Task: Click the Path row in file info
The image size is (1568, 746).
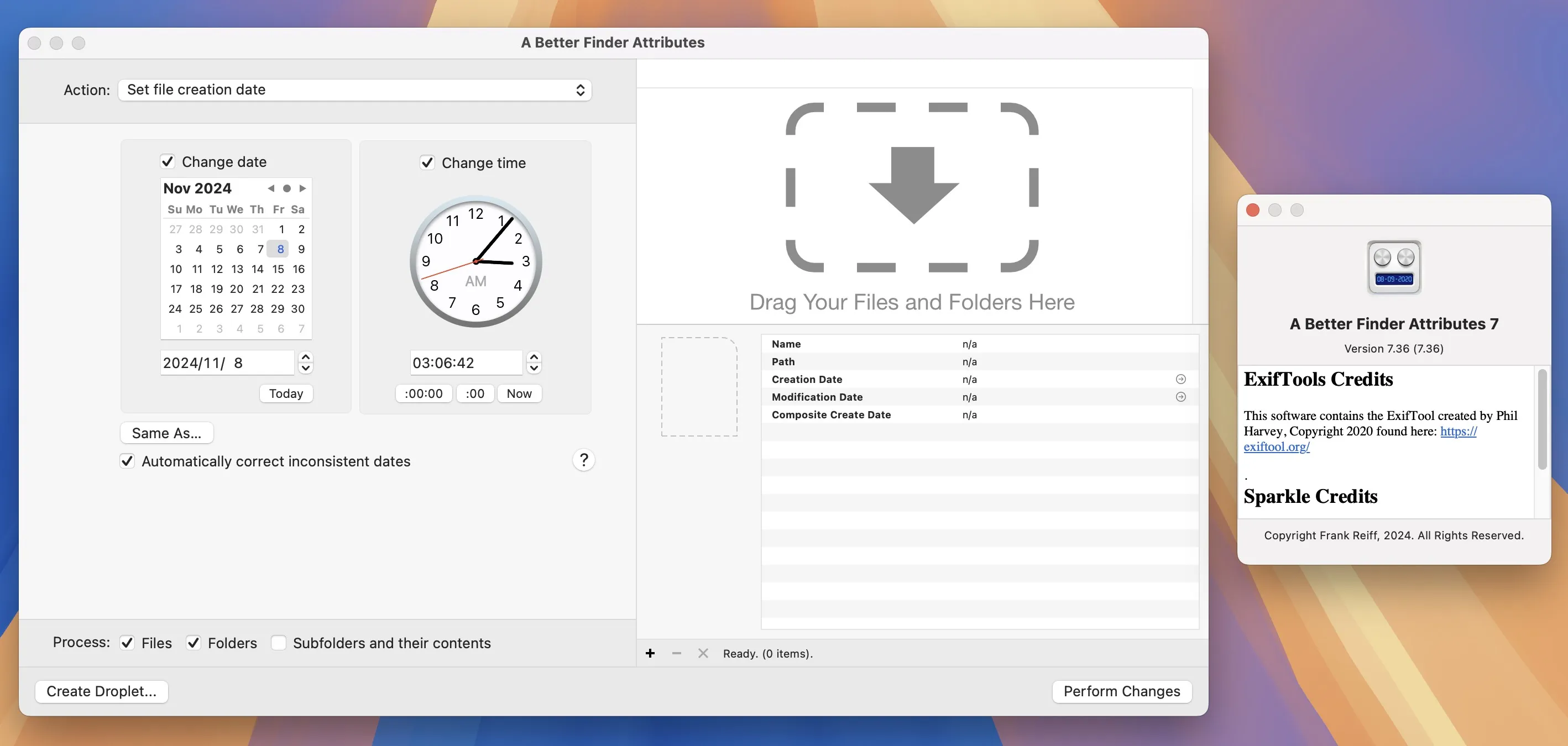Action: click(979, 361)
